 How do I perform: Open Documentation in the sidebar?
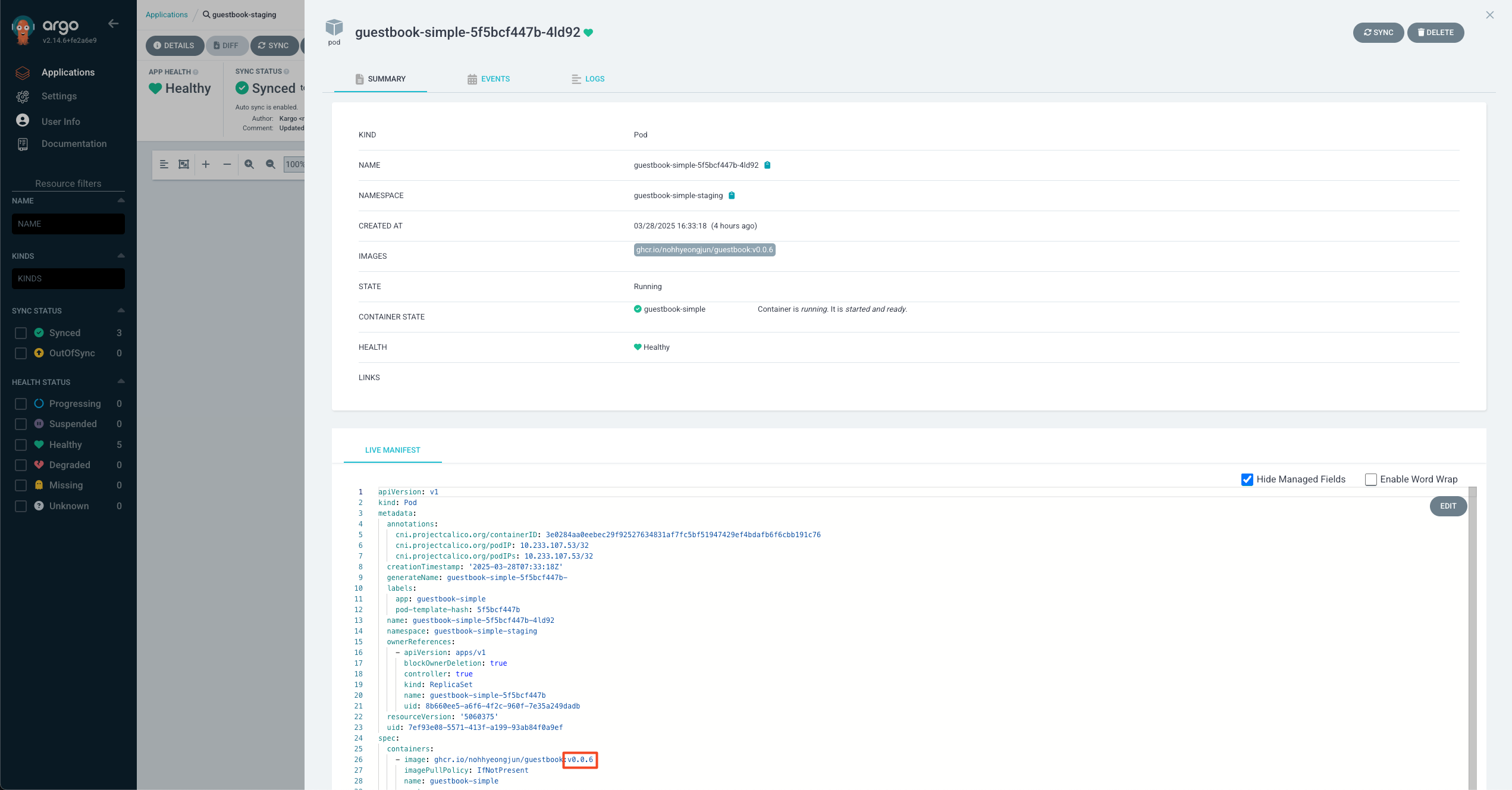coord(74,144)
